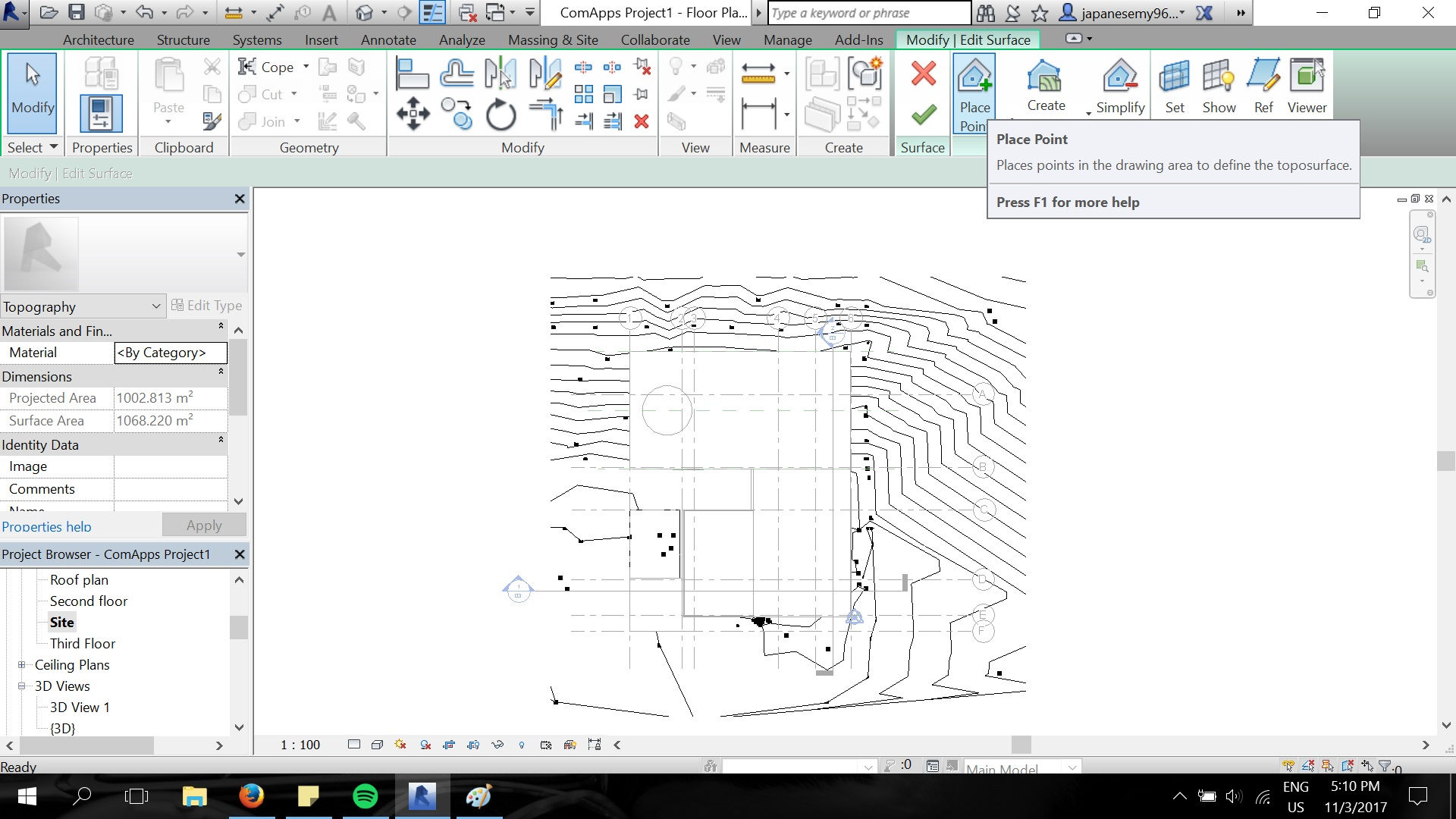Screen dimensions: 1456x819
Task: Click the Properties help link
Action: (x=46, y=526)
